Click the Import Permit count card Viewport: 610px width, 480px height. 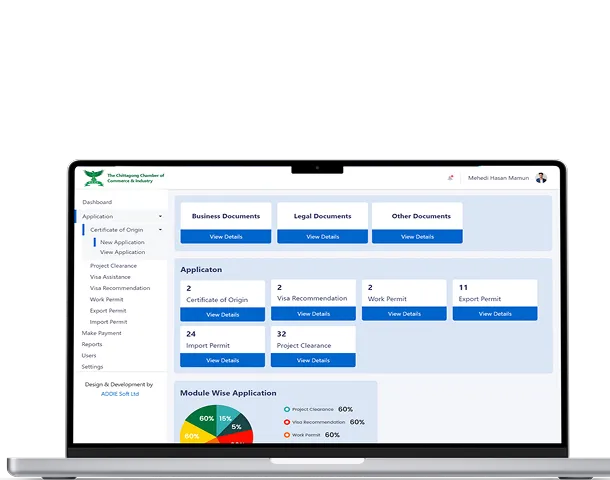coord(222,340)
